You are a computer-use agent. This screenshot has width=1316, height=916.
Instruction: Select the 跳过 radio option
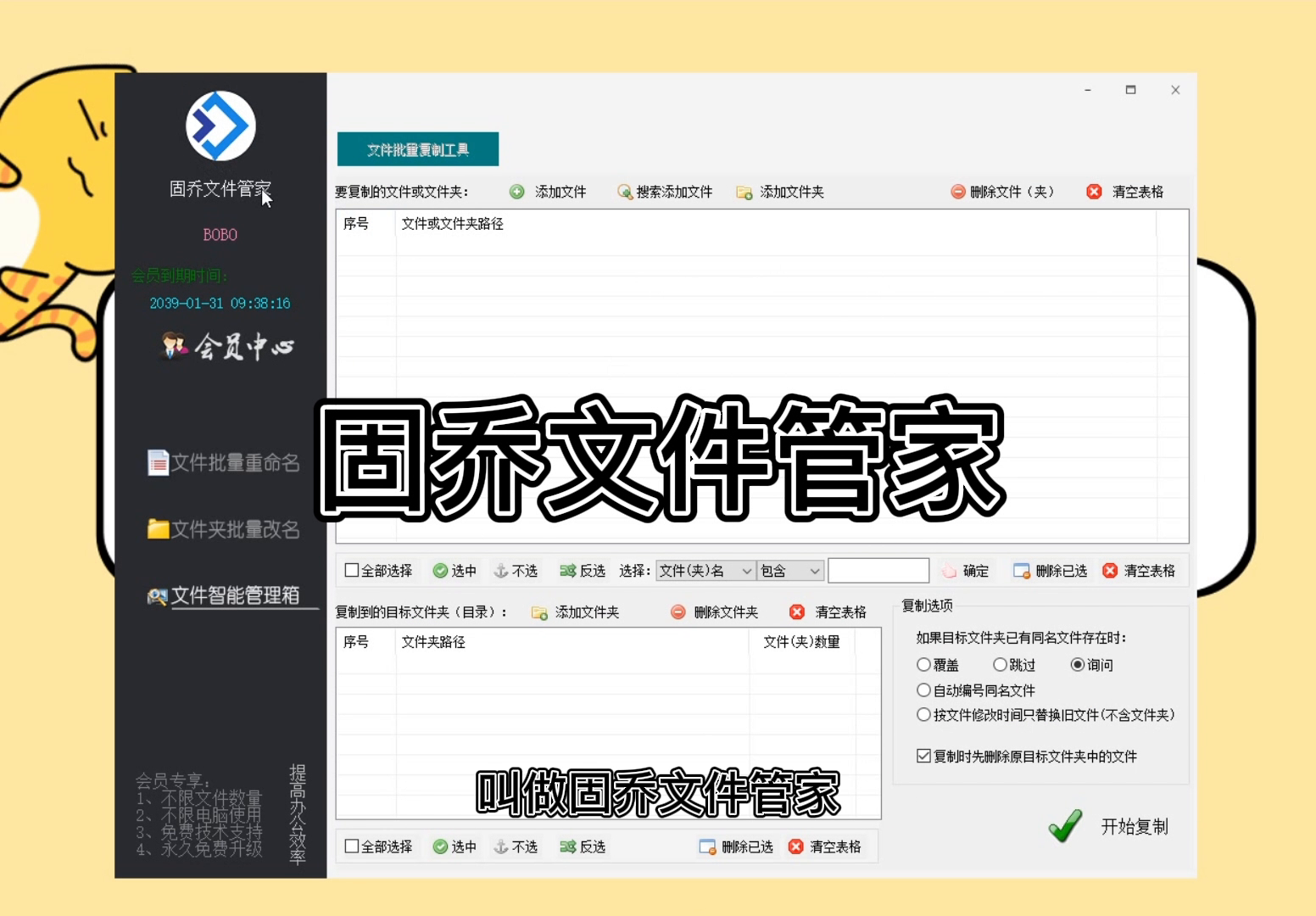(x=1001, y=665)
